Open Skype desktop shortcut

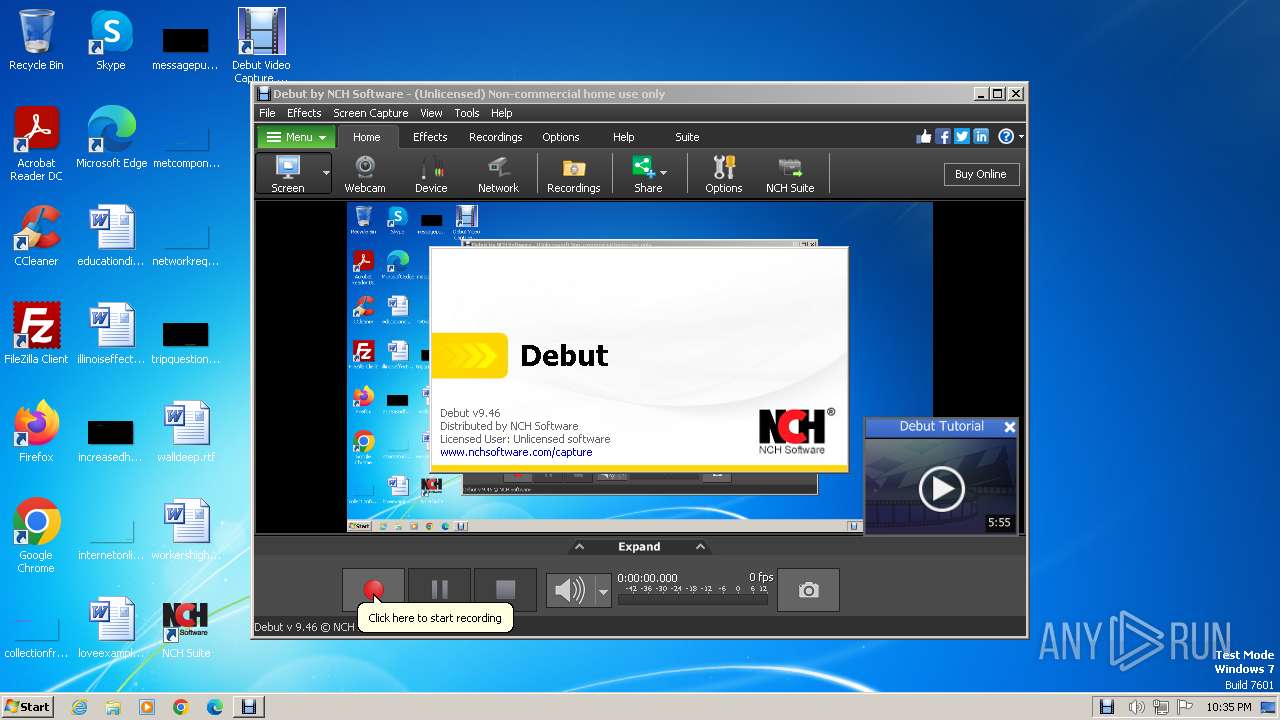[x=111, y=40]
